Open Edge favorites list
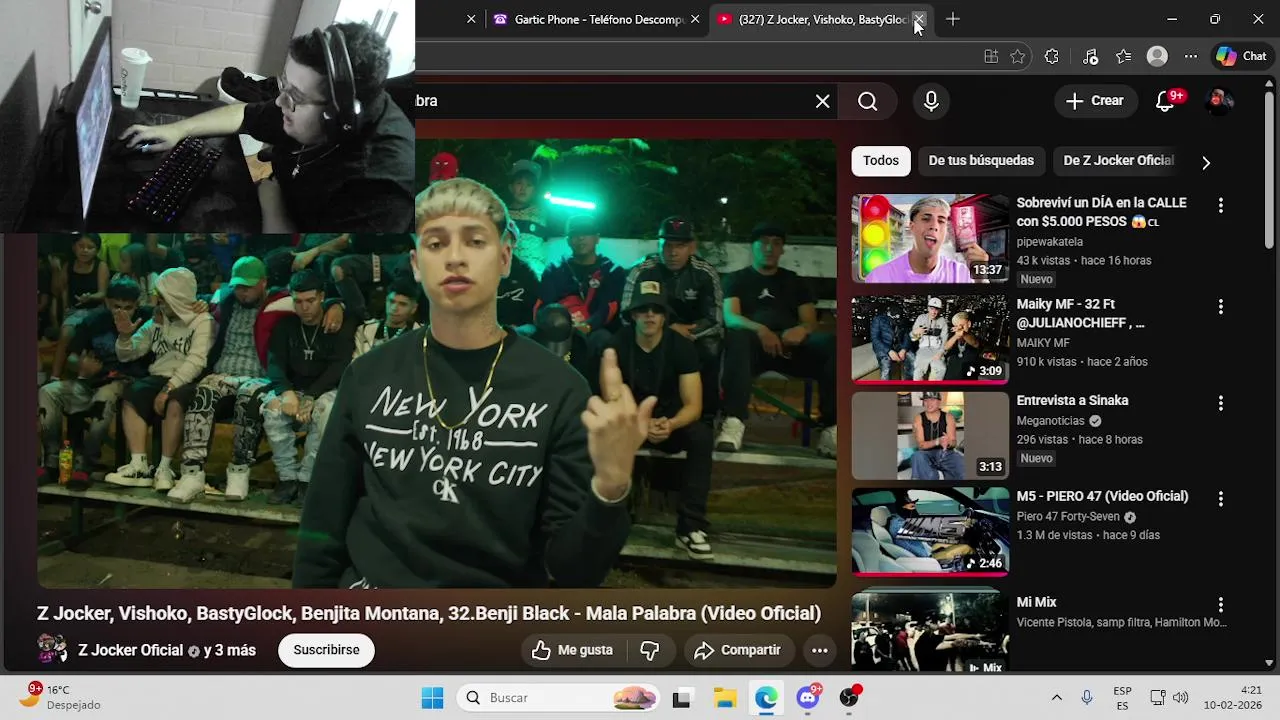Screen dimensions: 1280x720 click(x=1124, y=57)
